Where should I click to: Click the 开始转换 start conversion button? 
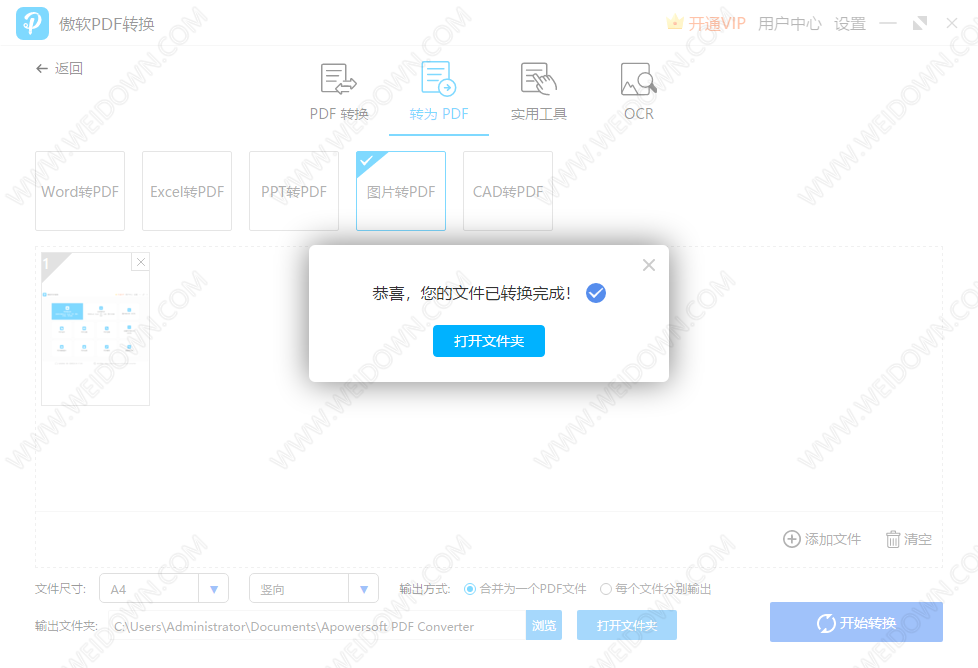(x=856, y=622)
